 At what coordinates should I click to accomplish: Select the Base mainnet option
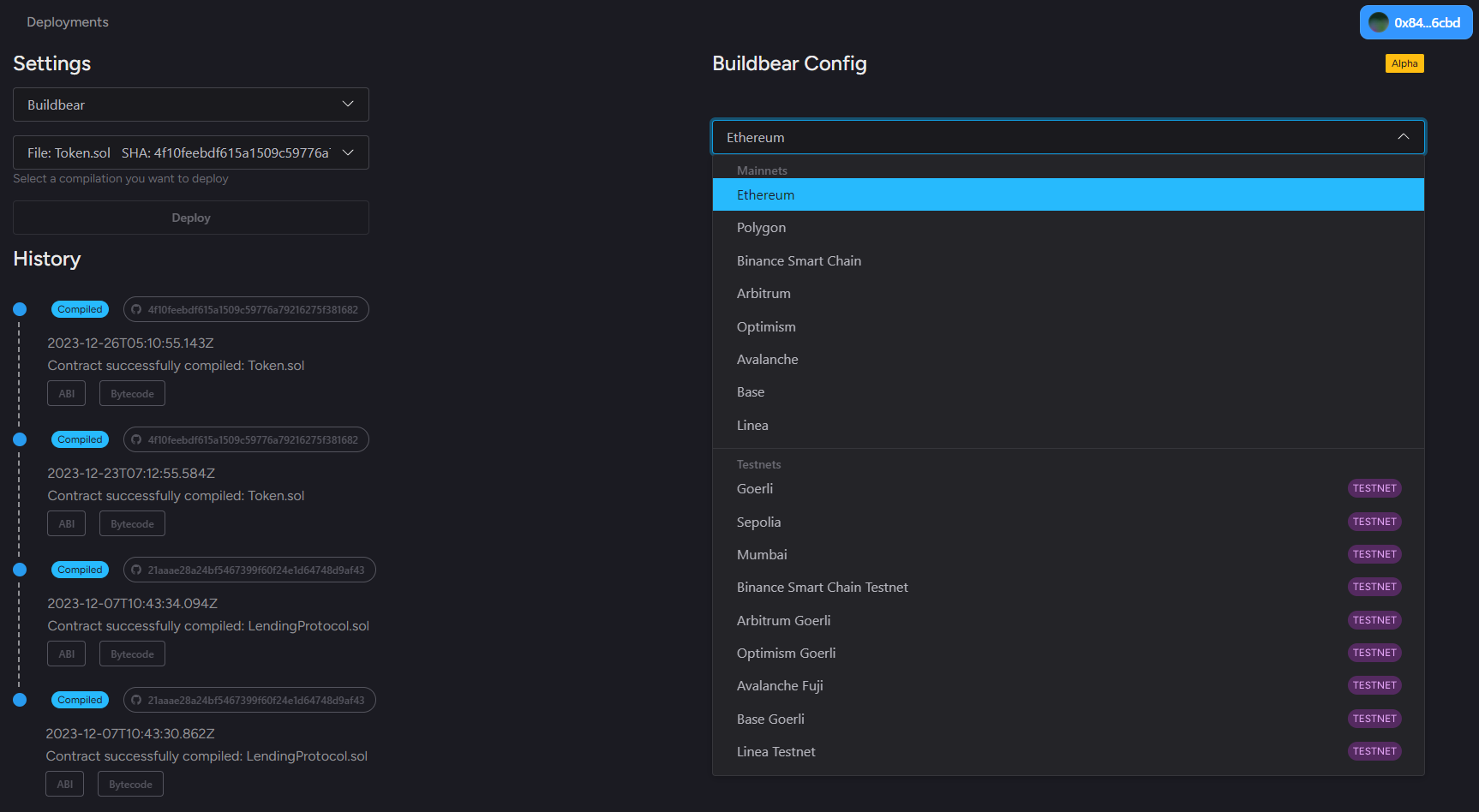pos(1069,391)
